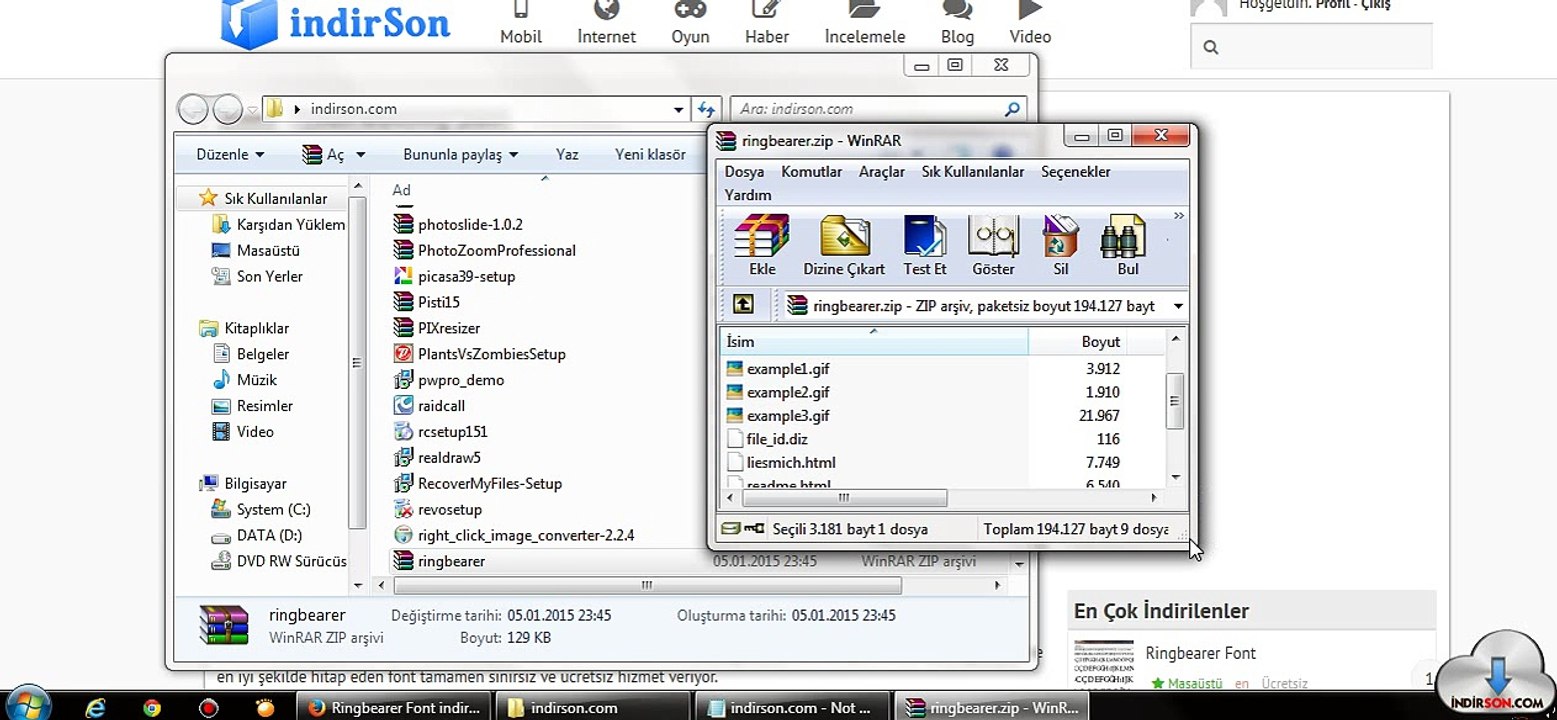Show more WinRAR toolbar buttons chevron
This screenshot has height=720, width=1557.
tap(1179, 215)
